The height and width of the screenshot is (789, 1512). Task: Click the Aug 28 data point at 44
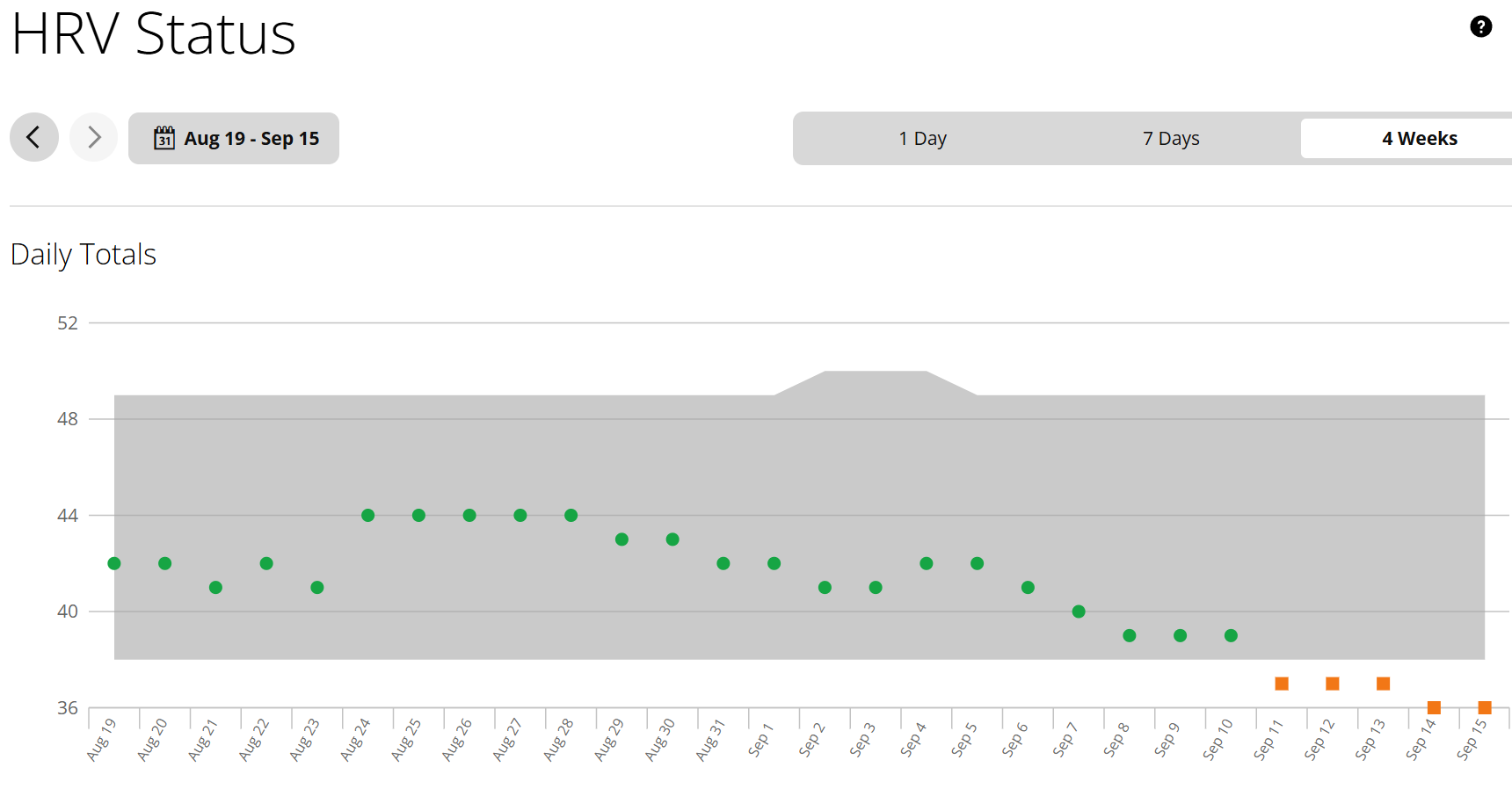point(571,516)
